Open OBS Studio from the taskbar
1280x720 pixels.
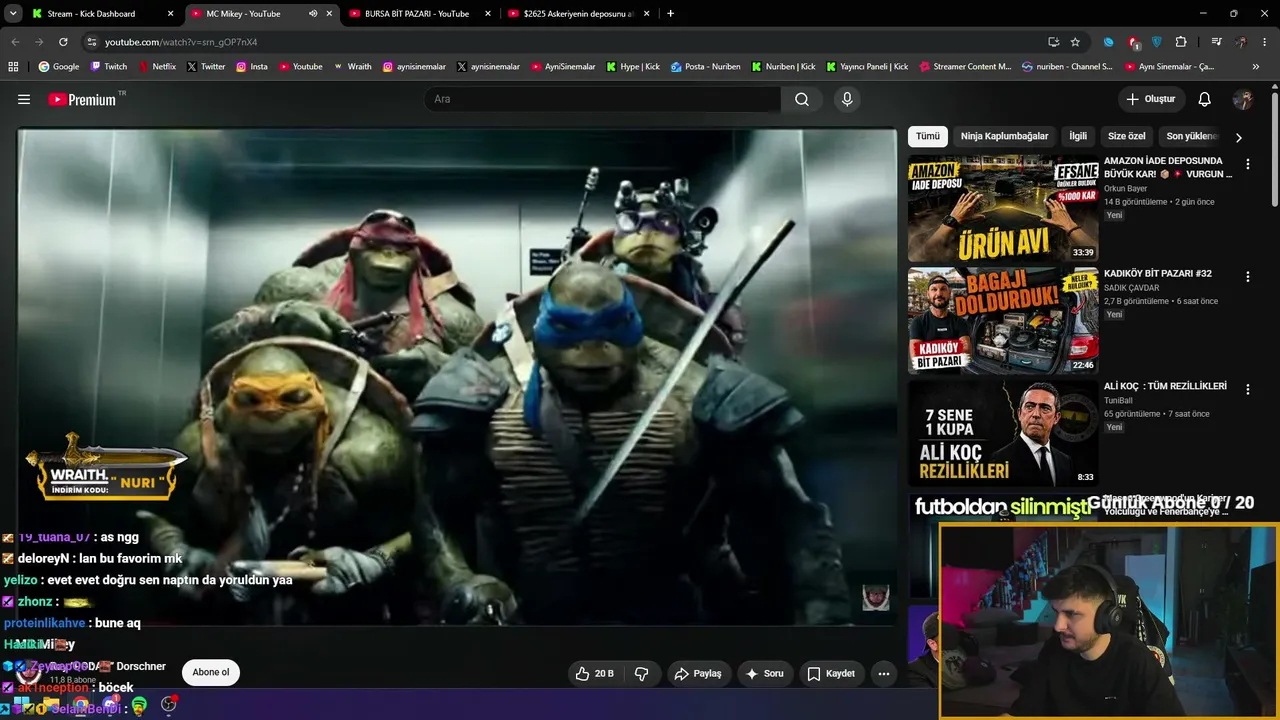169,705
